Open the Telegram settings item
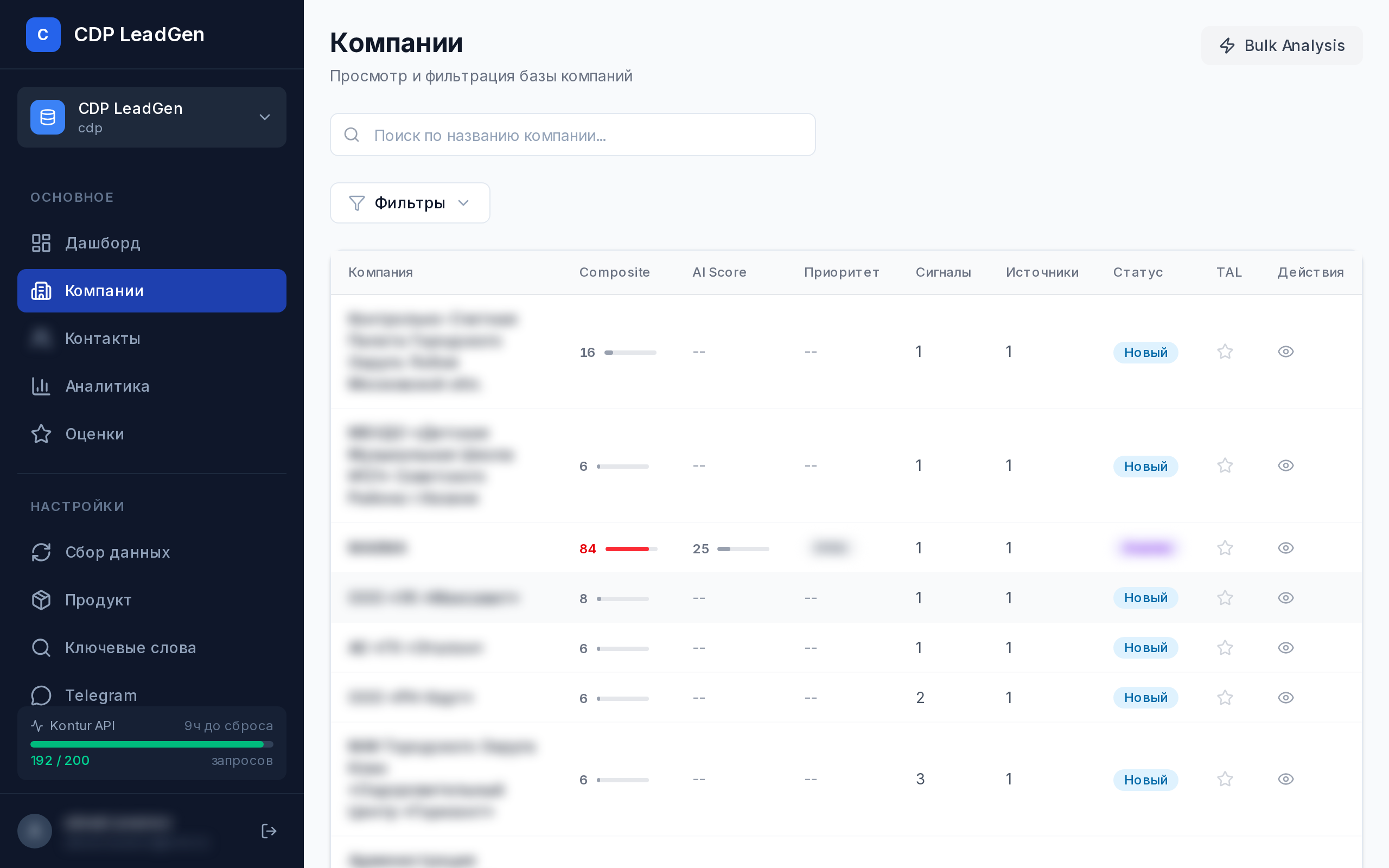The image size is (1389, 868). [100, 695]
